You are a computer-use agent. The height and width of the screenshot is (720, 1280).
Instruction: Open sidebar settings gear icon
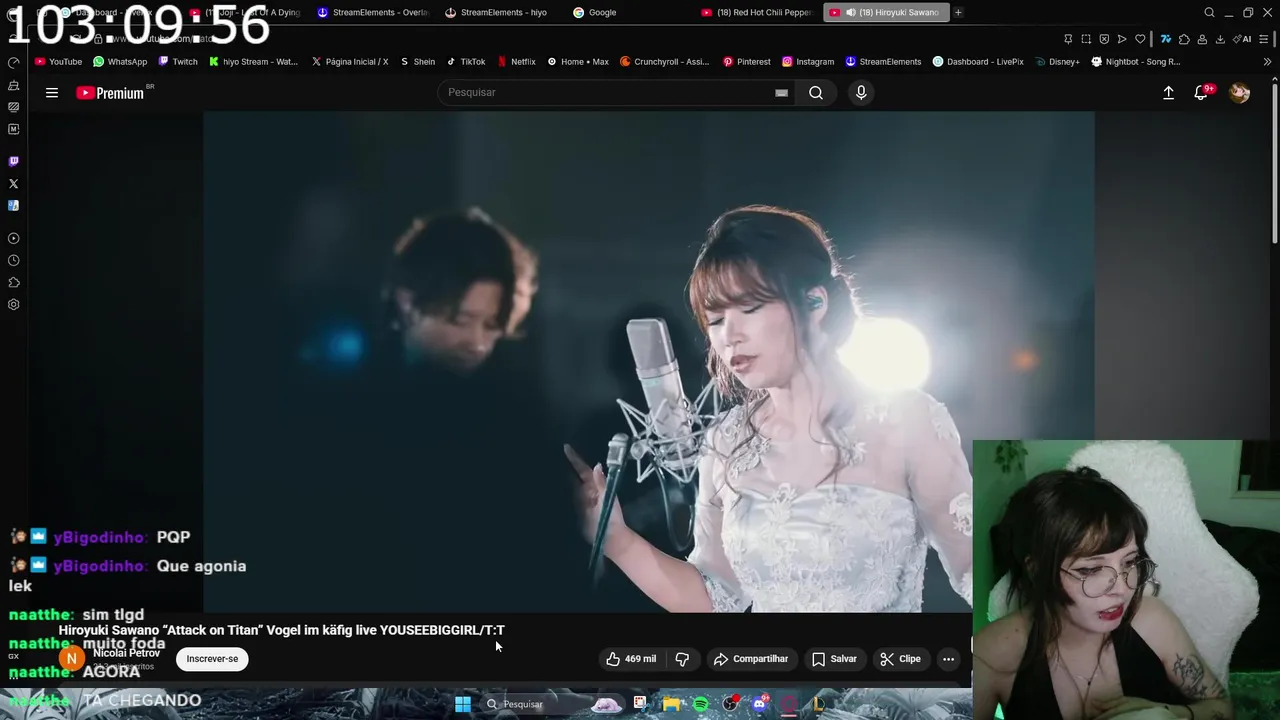(13, 304)
